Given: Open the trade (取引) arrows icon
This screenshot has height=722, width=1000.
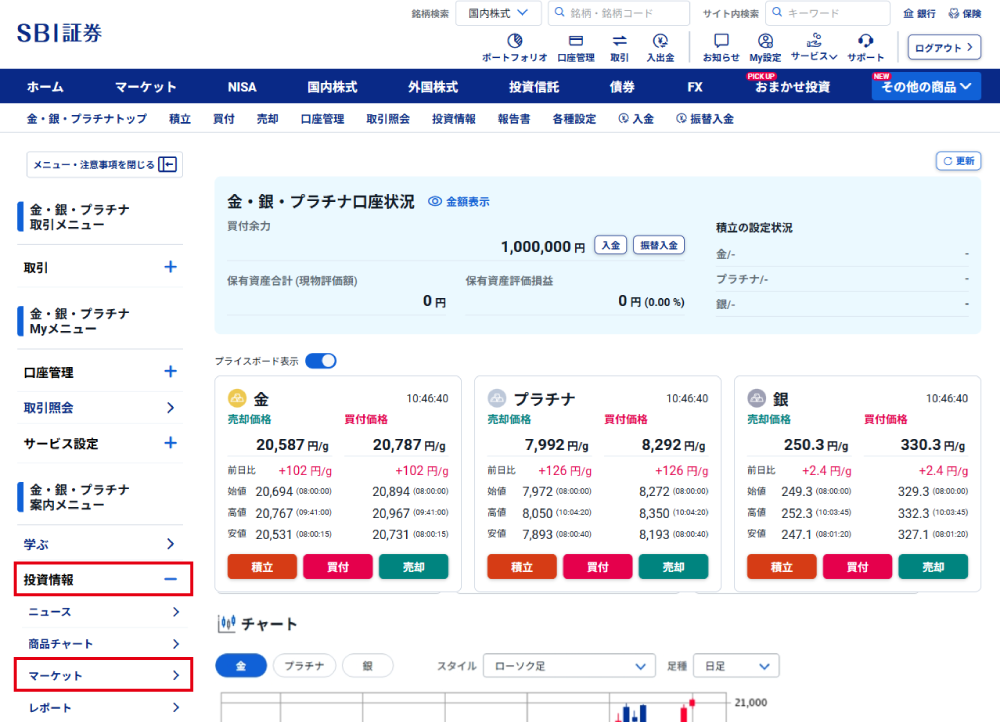Looking at the screenshot, I should (619, 42).
